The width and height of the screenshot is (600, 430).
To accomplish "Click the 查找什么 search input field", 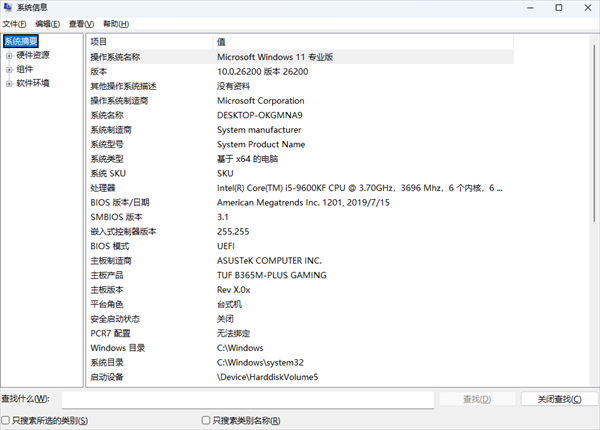I will tap(248, 399).
